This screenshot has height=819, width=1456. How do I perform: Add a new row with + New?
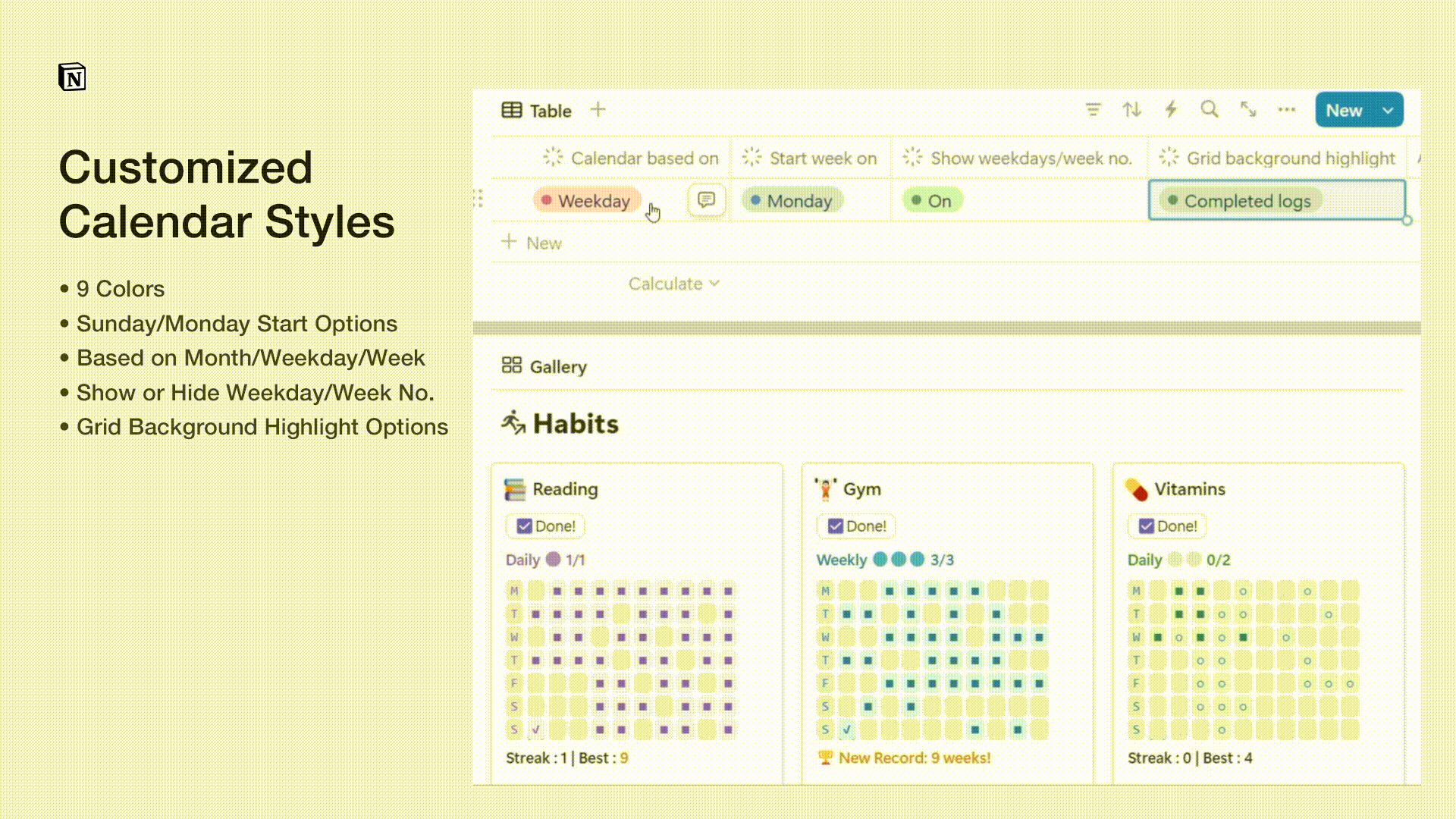[532, 243]
